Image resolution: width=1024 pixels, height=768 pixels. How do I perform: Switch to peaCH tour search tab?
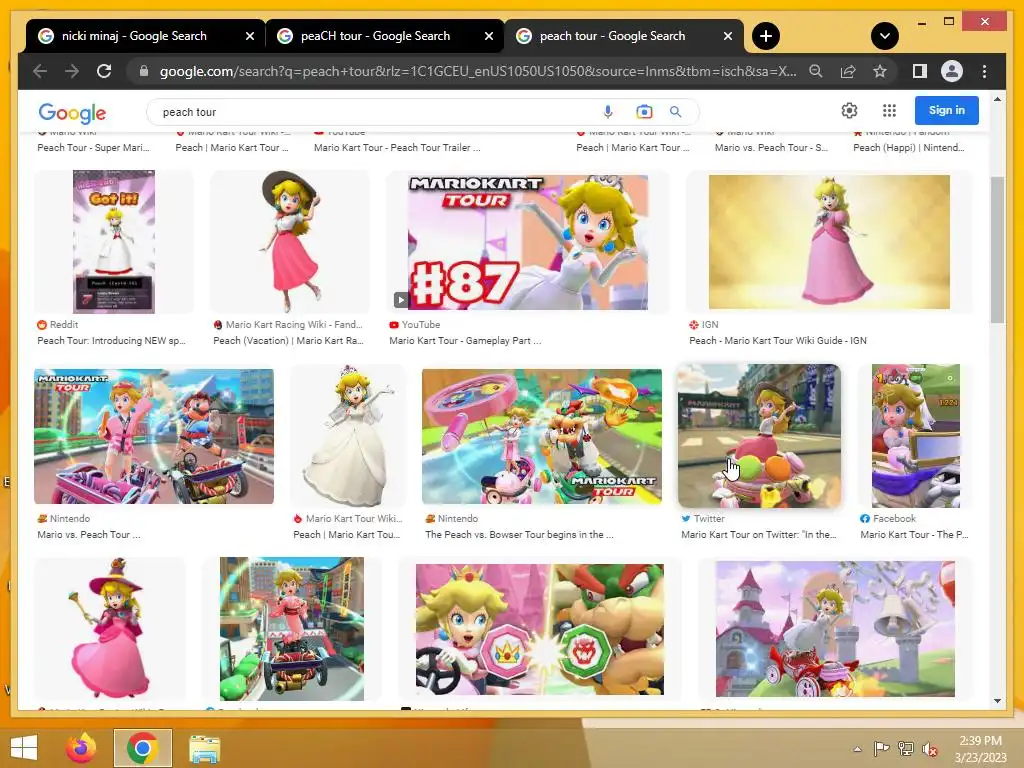[x=375, y=36]
